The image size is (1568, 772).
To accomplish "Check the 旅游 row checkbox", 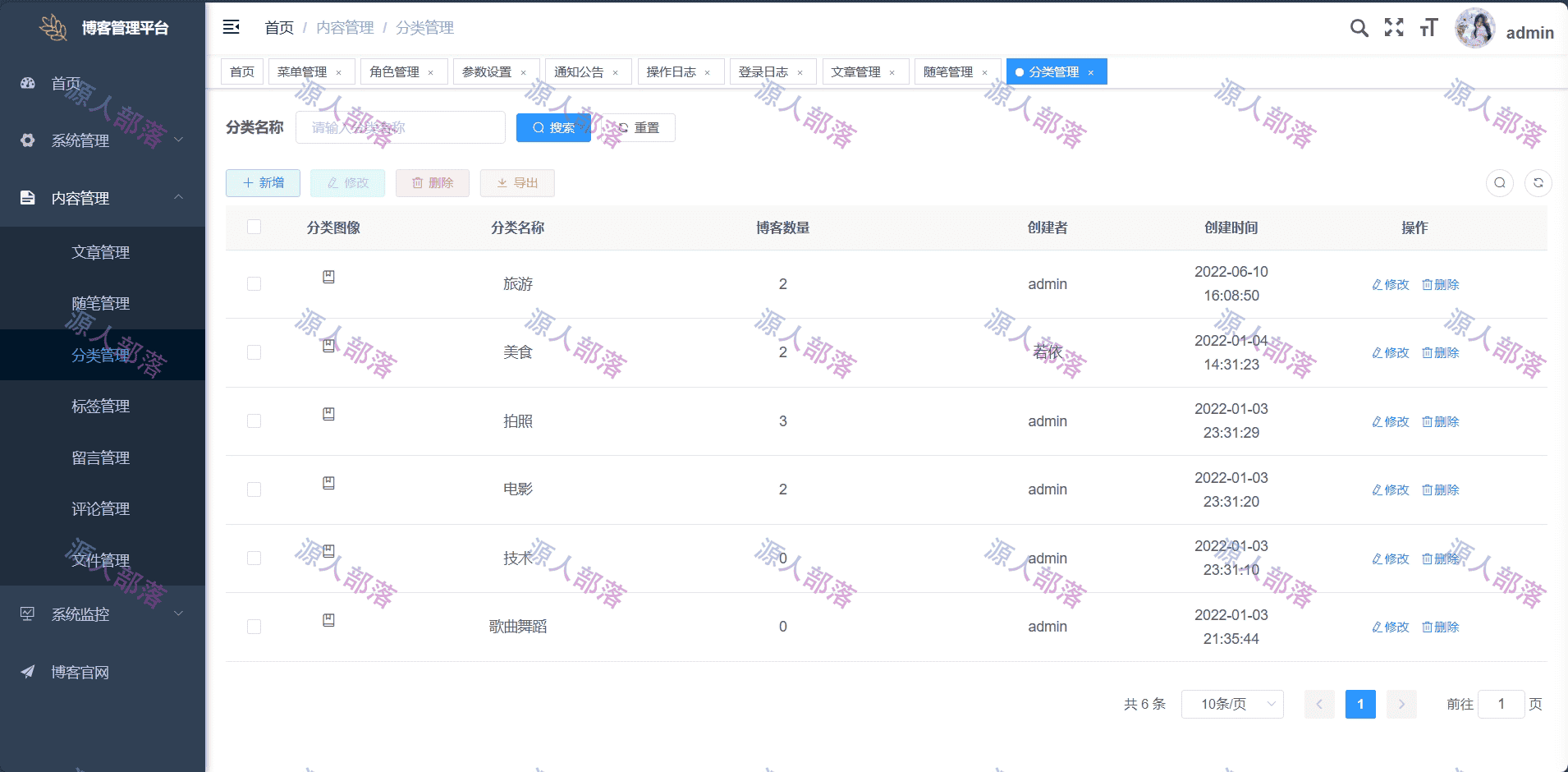I will point(254,284).
